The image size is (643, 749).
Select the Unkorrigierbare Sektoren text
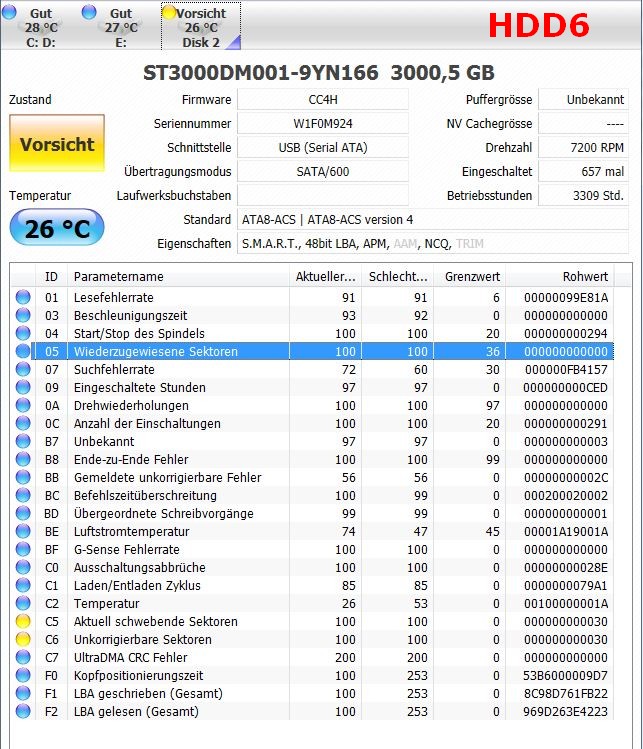[142, 640]
